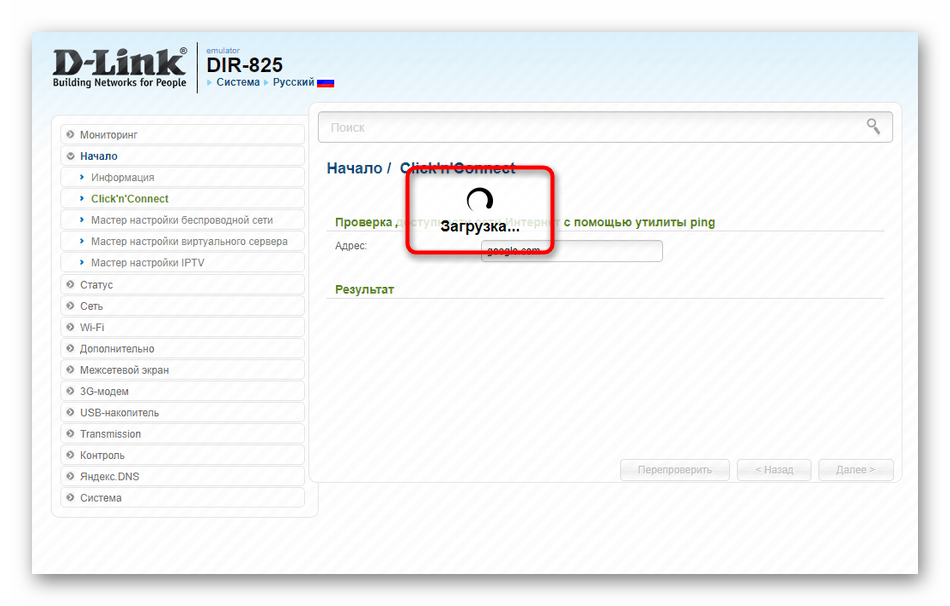Image resolution: width=950 pixels, height=606 pixels.
Task: Open Мастер настройки беспроводной сети
Action: (x=181, y=220)
